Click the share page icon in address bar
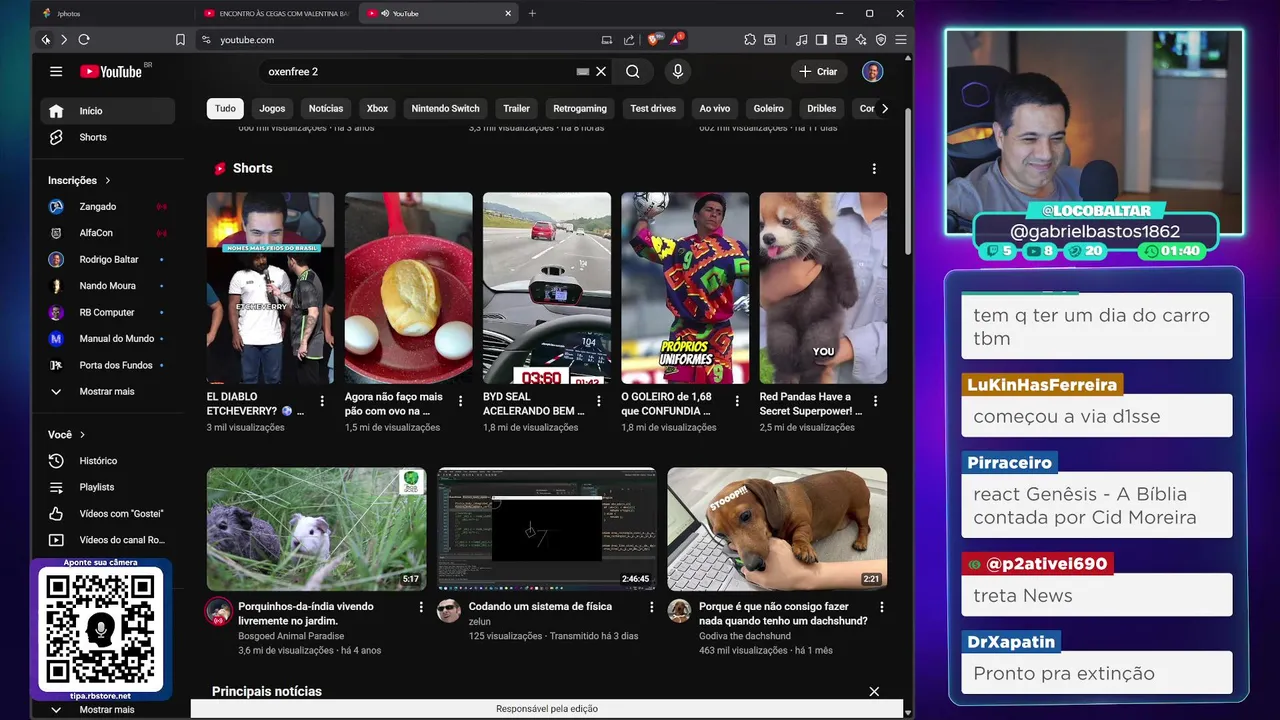Image resolution: width=1280 pixels, height=720 pixels. click(x=629, y=40)
